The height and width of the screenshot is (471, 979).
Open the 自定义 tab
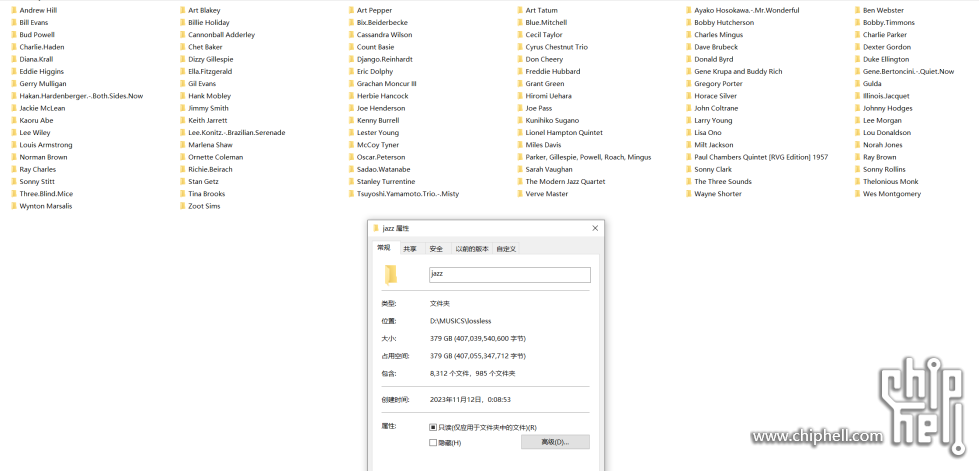pos(506,249)
